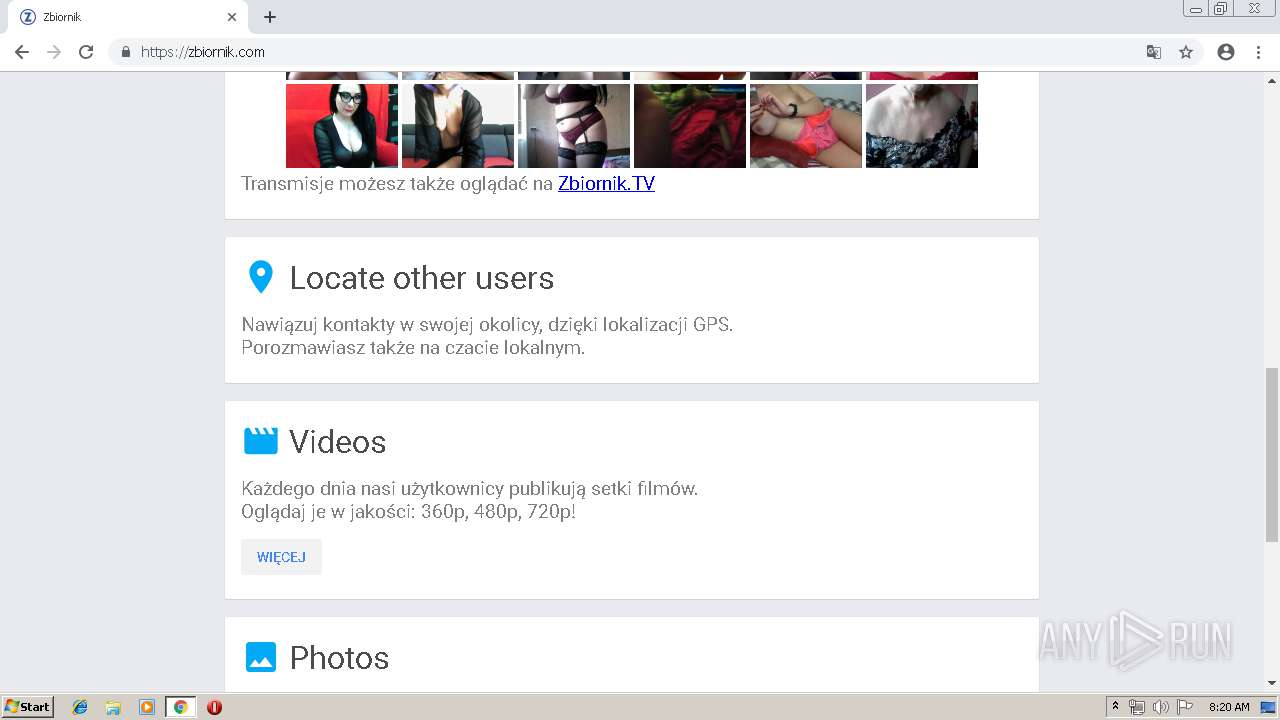Follow the Zbiornik.TV link

click(606, 183)
